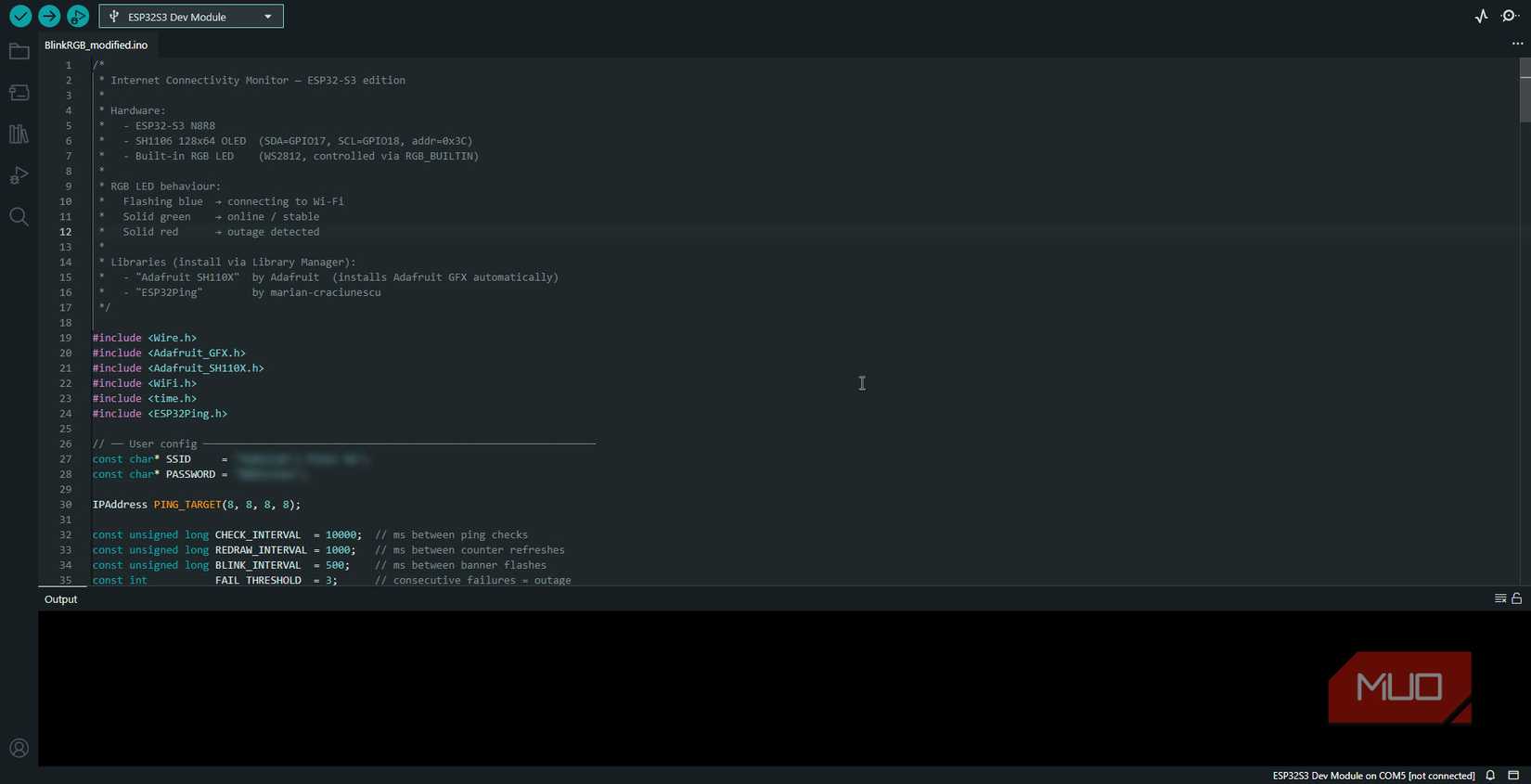
Task: Open the Library Manager sidebar panel
Action: 19,135
